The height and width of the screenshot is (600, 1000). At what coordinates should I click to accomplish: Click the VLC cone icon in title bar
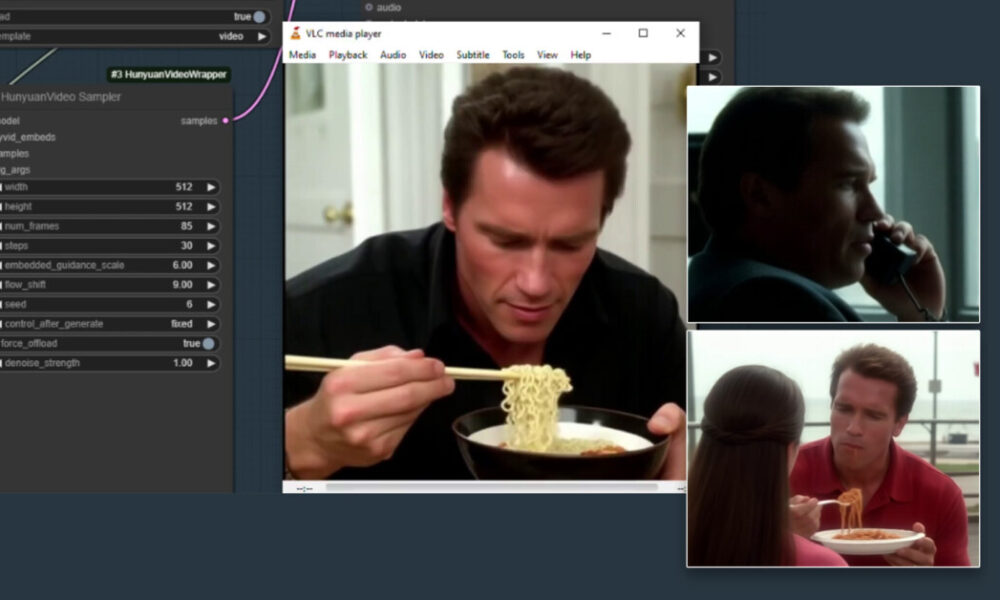pyautogui.click(x=296, y=33)
